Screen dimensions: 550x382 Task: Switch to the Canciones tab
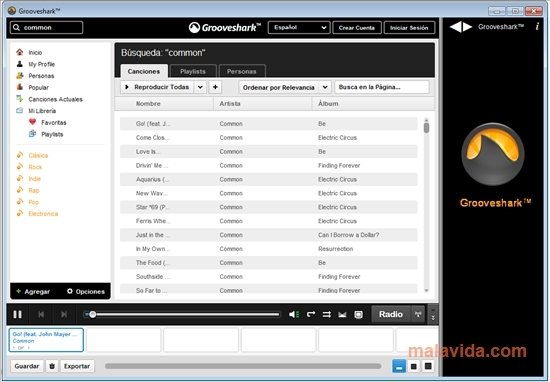pos(144,71)
